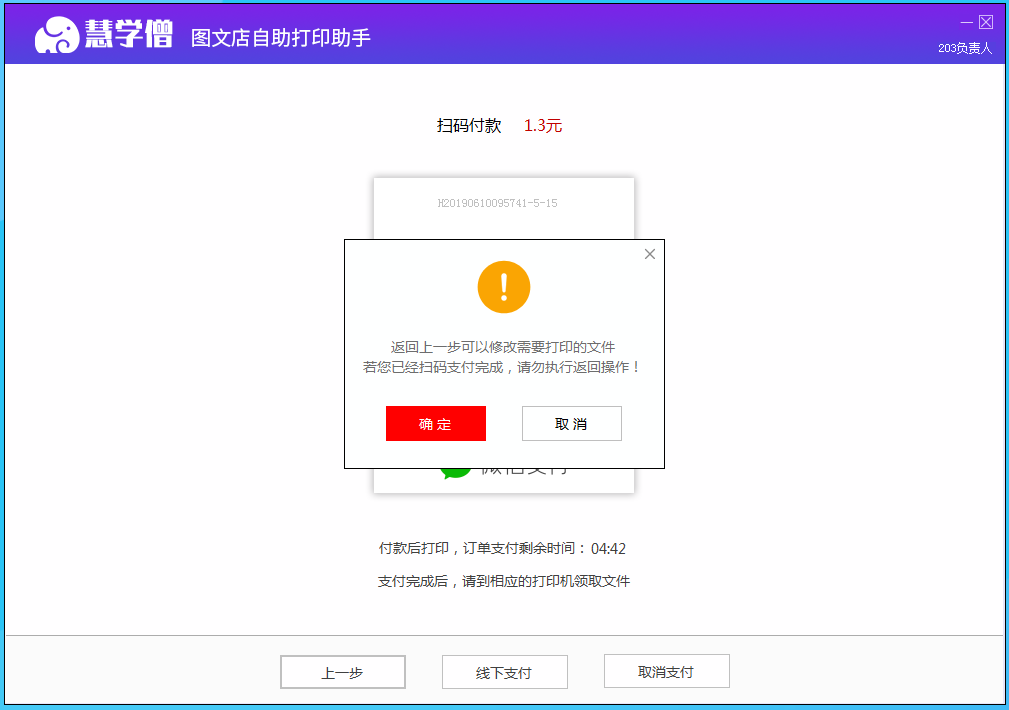Click the 支付完成后 printer pickup instruction text
The width and height of the screenshot is (1009, 710).
click(504, 581)
